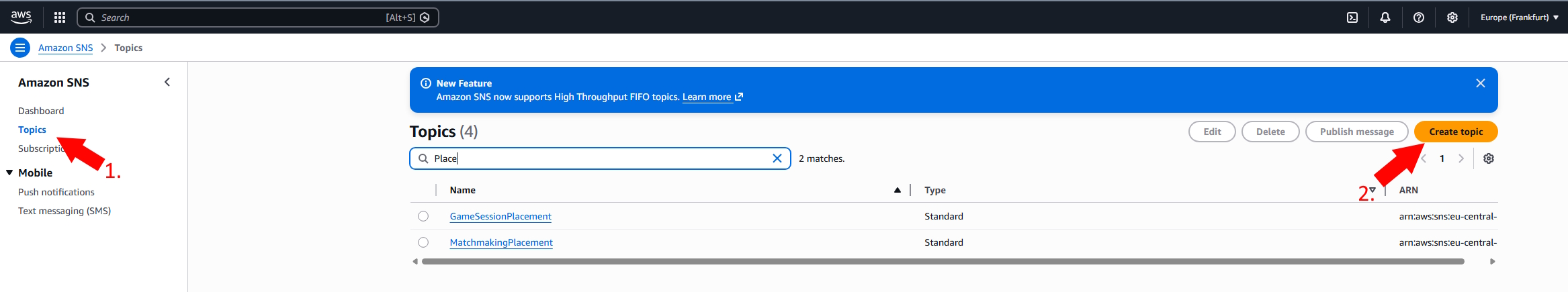Open the GameSessionPlacement topic link
This screenshot has height=292, width=1568.
tap(500, 216)
